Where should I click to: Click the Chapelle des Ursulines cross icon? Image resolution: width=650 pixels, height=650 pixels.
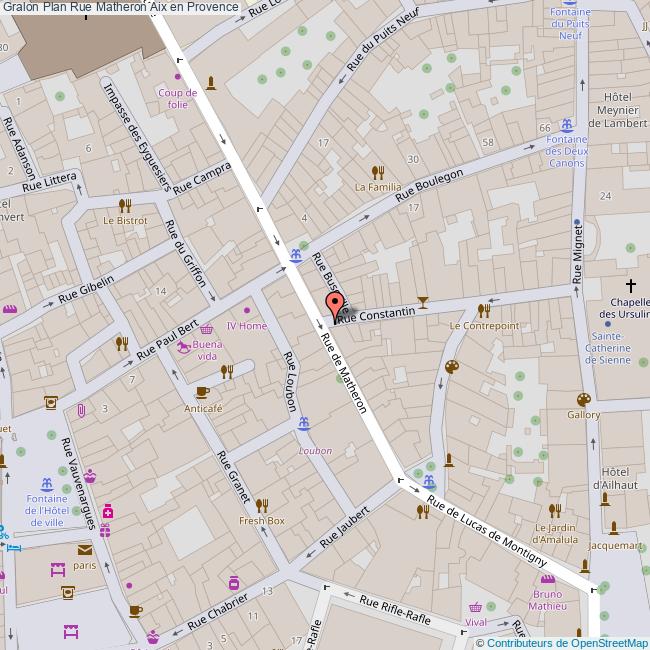pyautogui.click(x=631, y=285)
